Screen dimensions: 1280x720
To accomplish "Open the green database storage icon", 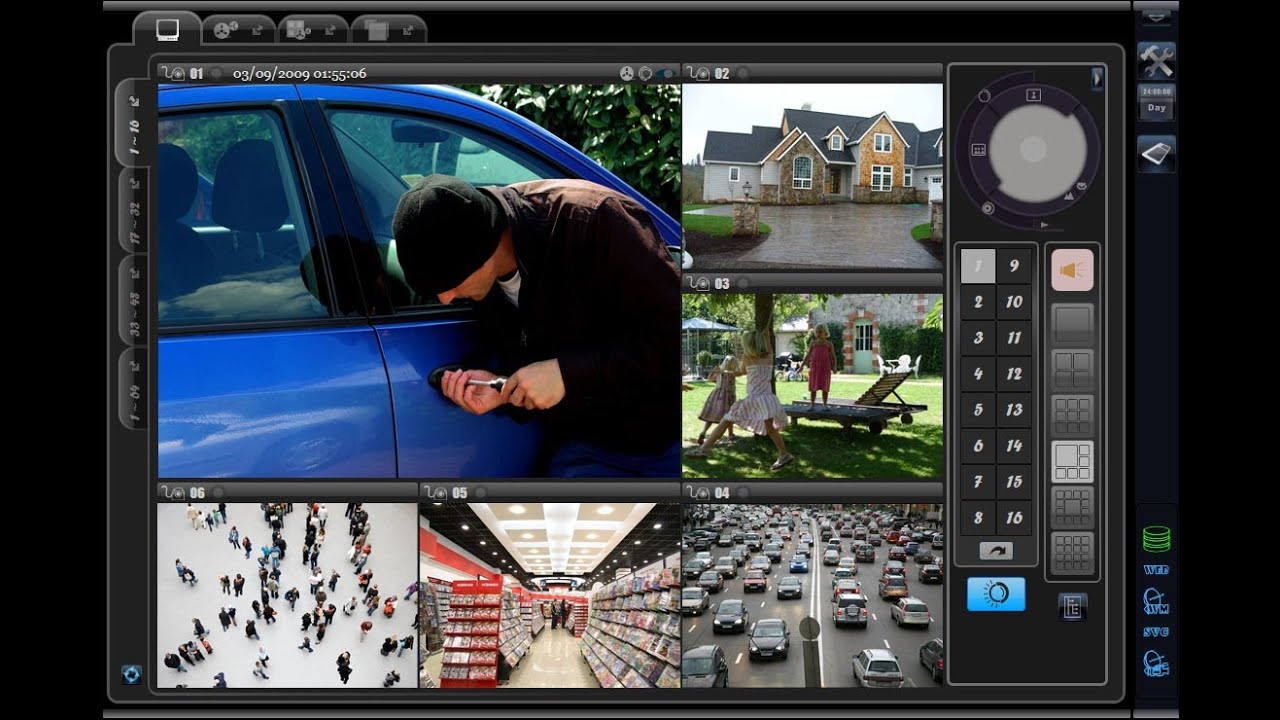I will click(x=1156, y=539).
